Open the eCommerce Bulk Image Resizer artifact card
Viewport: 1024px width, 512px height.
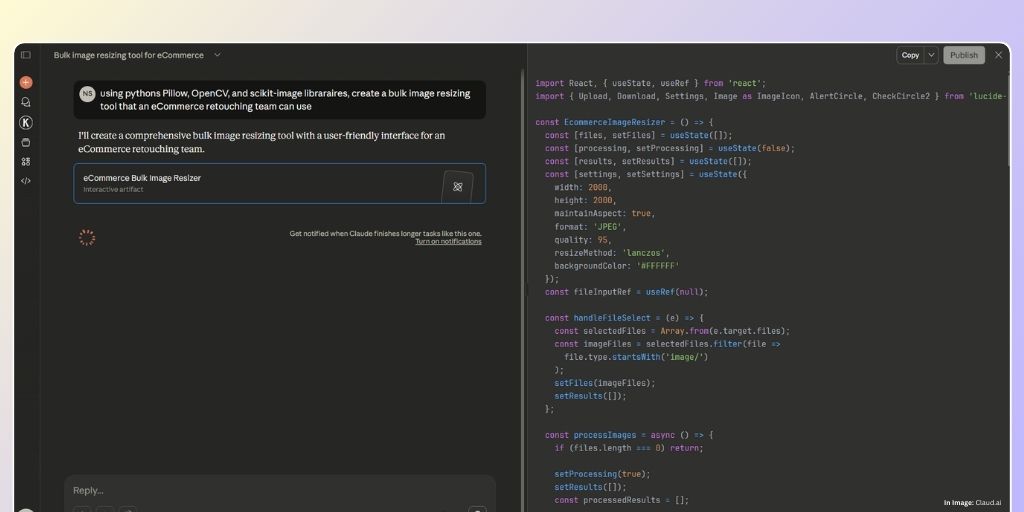tap(280, 184)
